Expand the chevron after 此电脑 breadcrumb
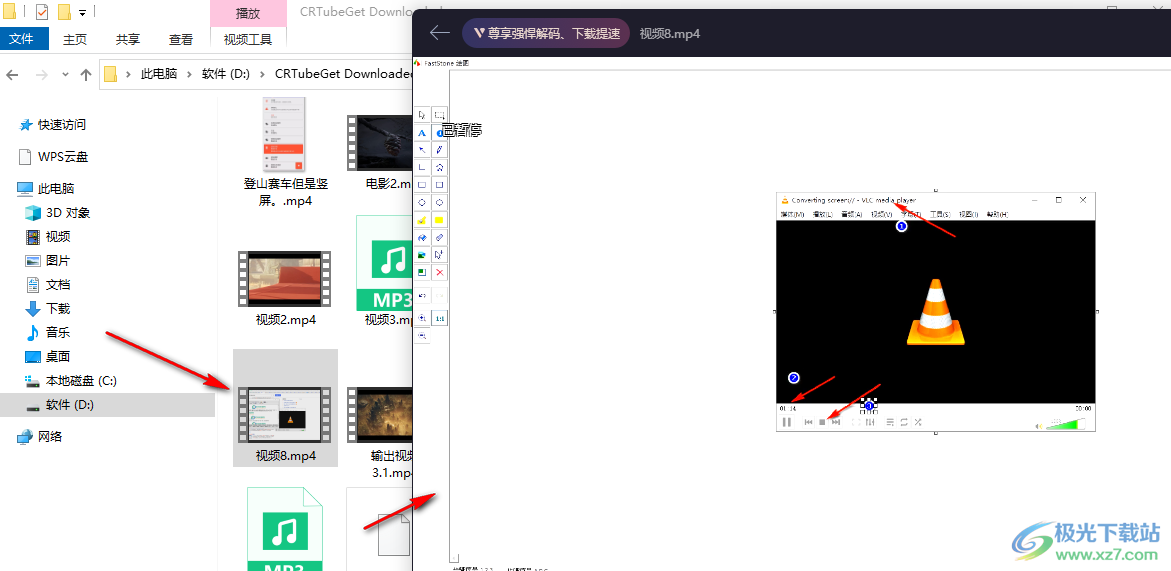 [x=190, y=74]
